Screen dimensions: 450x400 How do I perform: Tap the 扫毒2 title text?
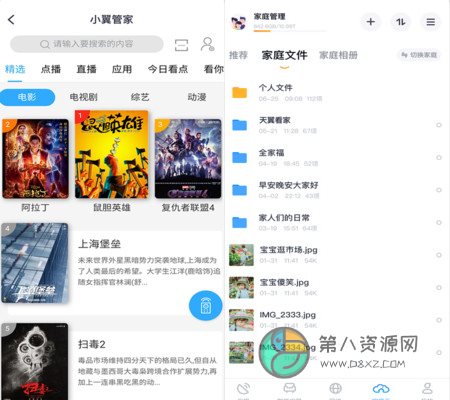pyautogui.click(x=92, y=344)
